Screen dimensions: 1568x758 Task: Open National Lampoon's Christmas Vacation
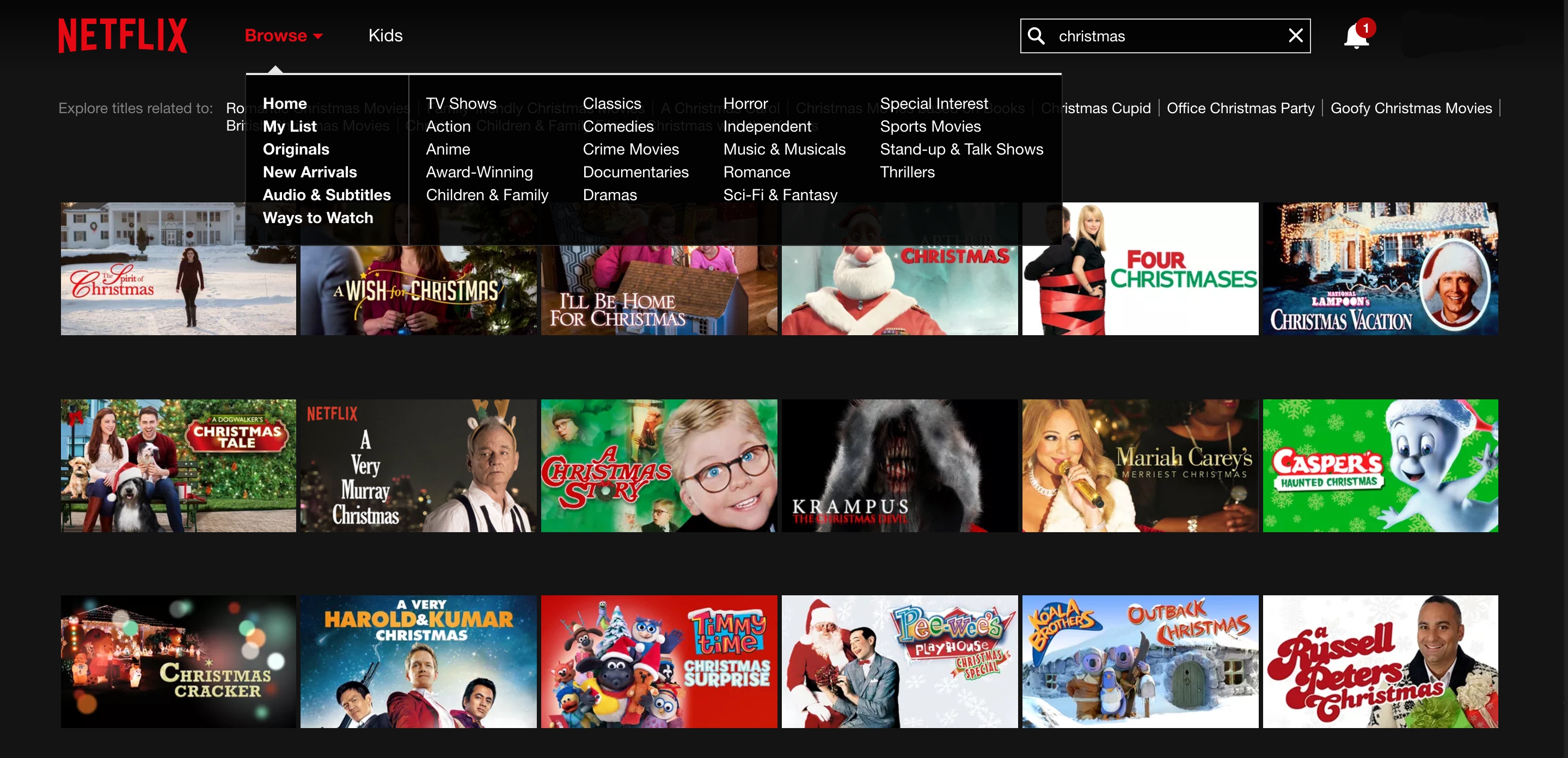click(1381, 269)
